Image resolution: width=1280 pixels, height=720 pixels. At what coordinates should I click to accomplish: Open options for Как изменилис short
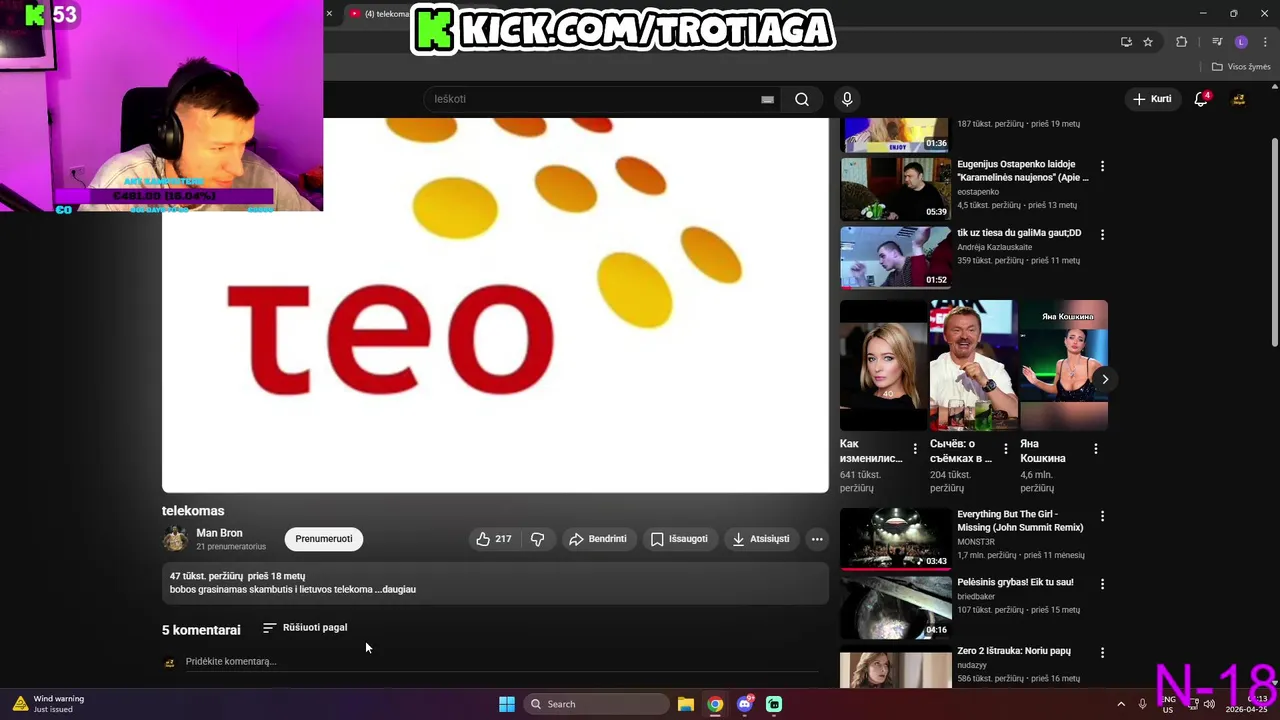(x=915, y=449)
